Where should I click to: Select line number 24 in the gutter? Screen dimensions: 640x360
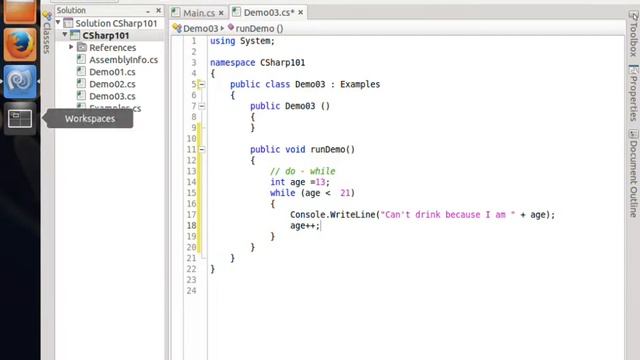pos(191,291)
